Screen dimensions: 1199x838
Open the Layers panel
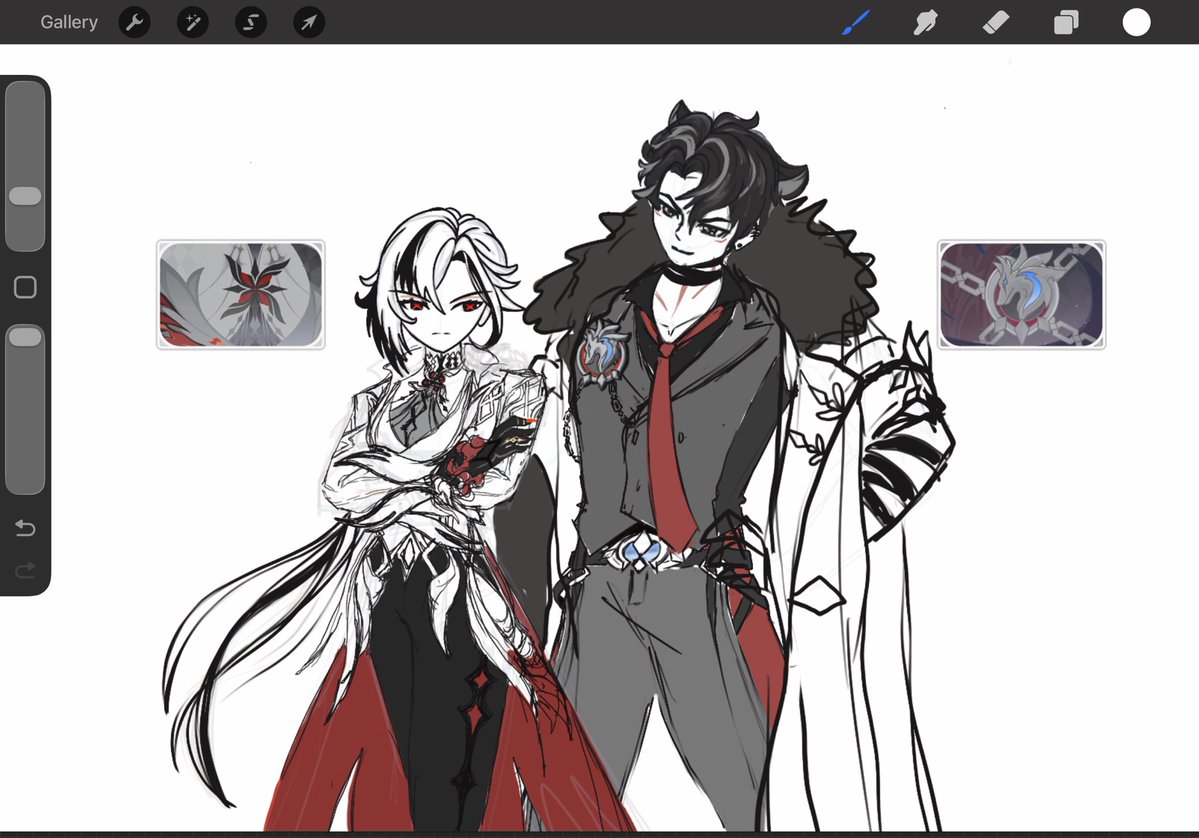(x=1066, y=22)
